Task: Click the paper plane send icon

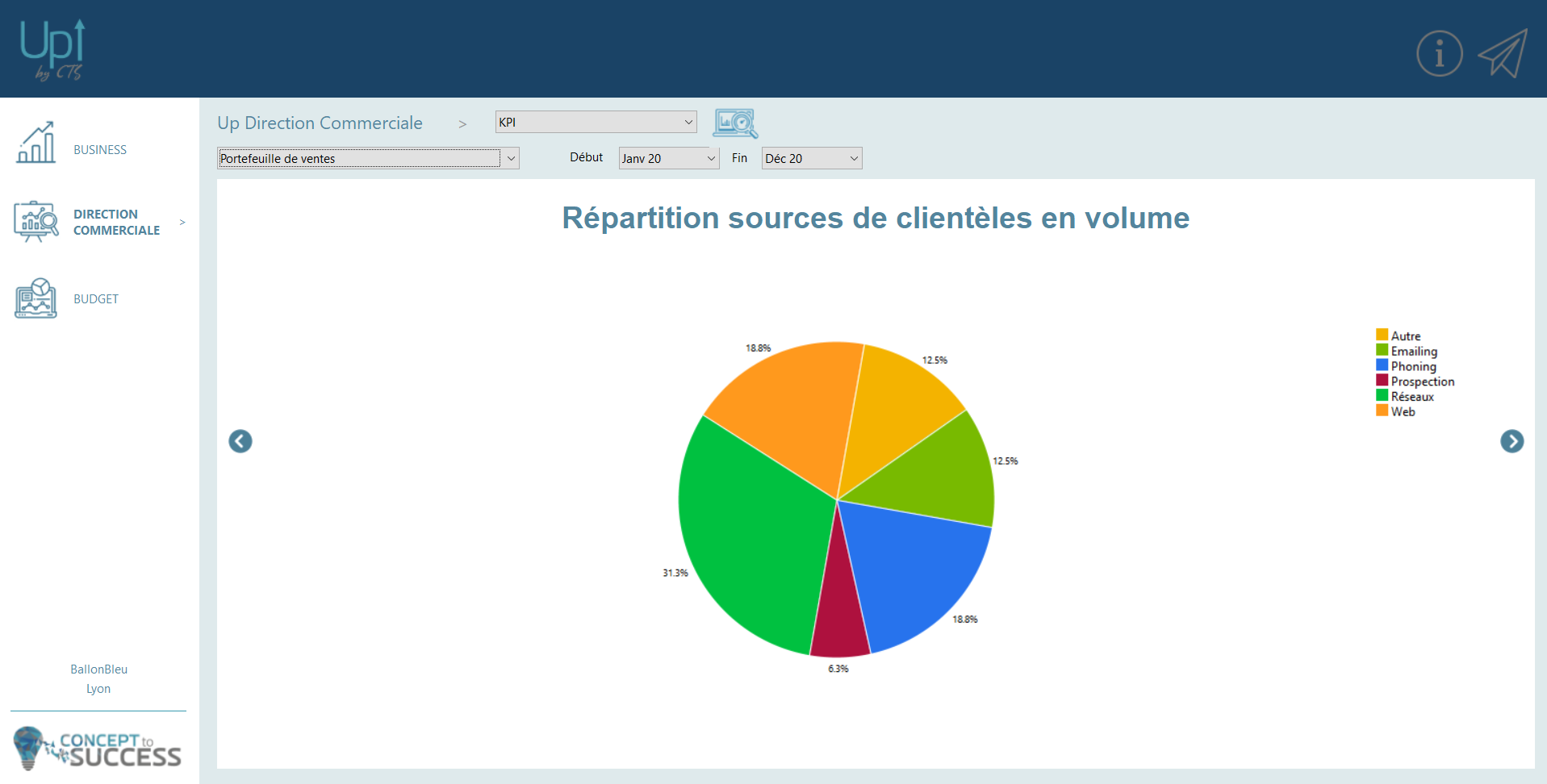Action: click(1503, 53)
